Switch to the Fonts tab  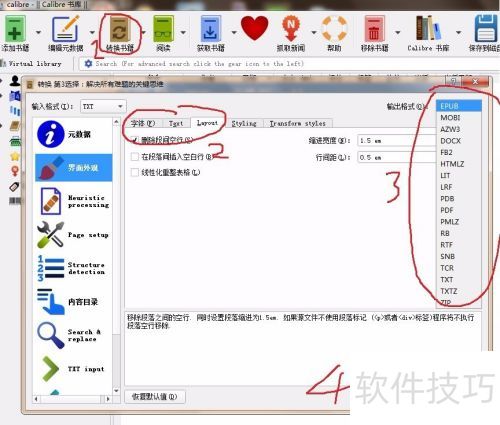coord(143,123)
